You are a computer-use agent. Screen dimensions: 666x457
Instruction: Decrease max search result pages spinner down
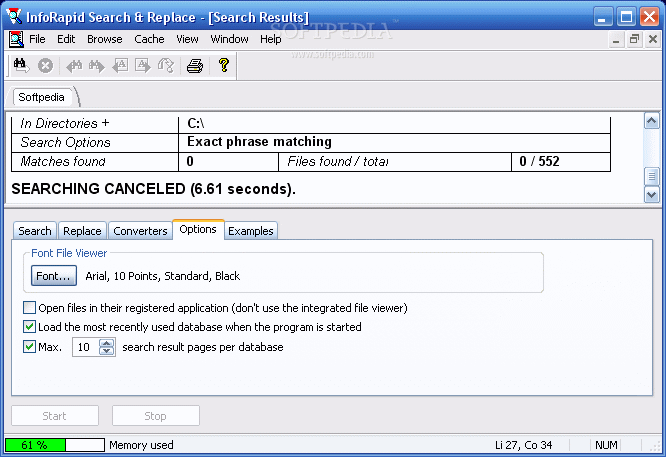[107, 351]
